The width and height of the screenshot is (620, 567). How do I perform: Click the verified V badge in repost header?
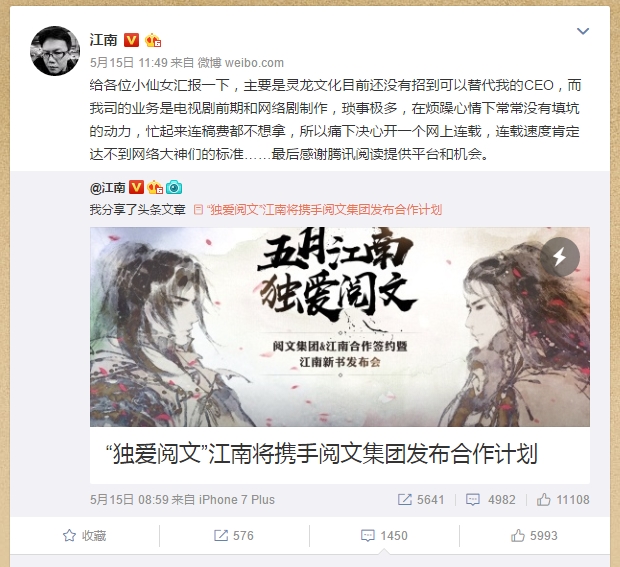tap(136, 187)
